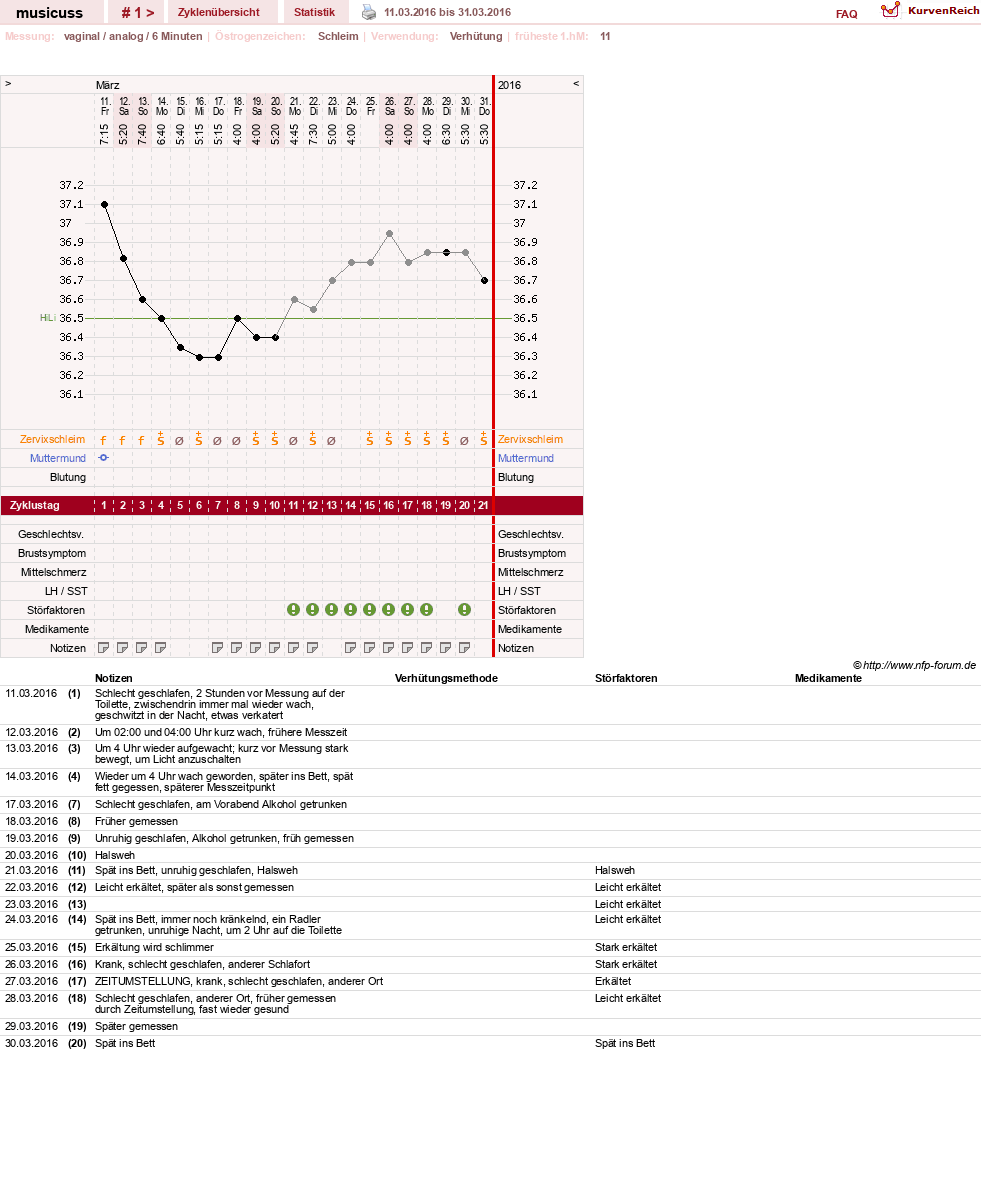Open the note icon for cycle day 12
Screen dimensions: 981x1202
coord(313,648)
